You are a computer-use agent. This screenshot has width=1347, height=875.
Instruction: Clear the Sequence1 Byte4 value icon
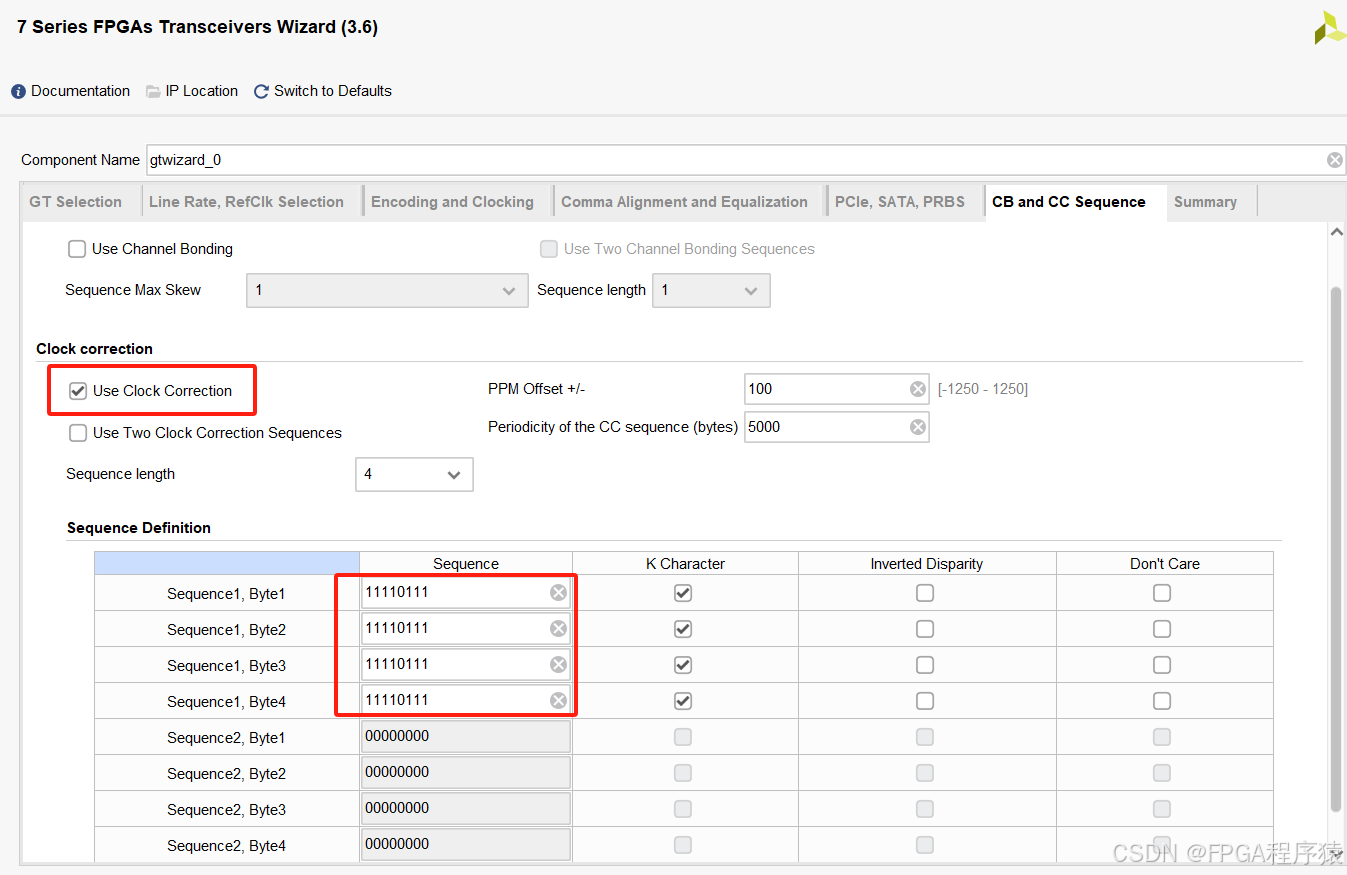pos(558,701)
